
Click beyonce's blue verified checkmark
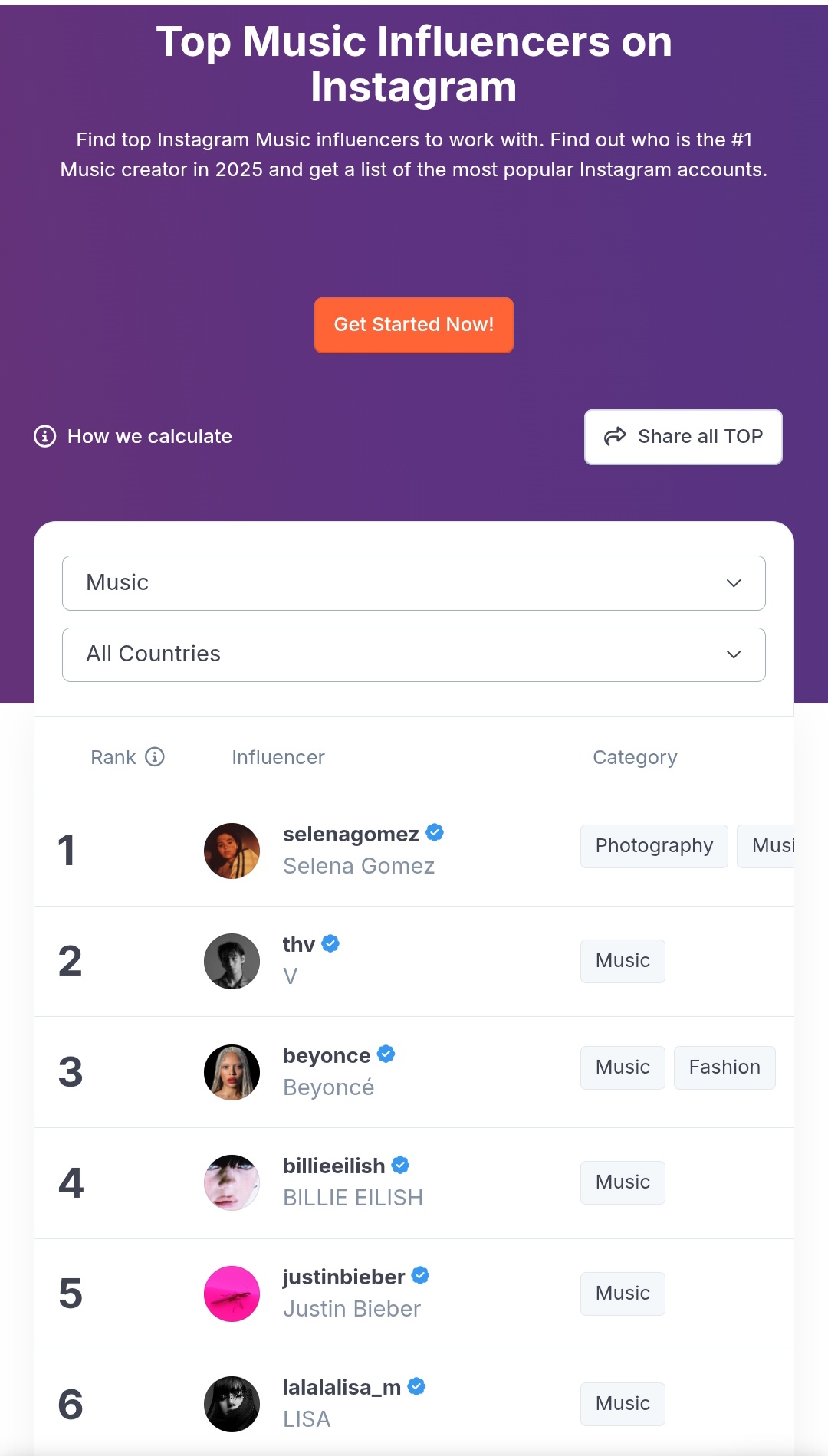click(x=386, y=1054)
